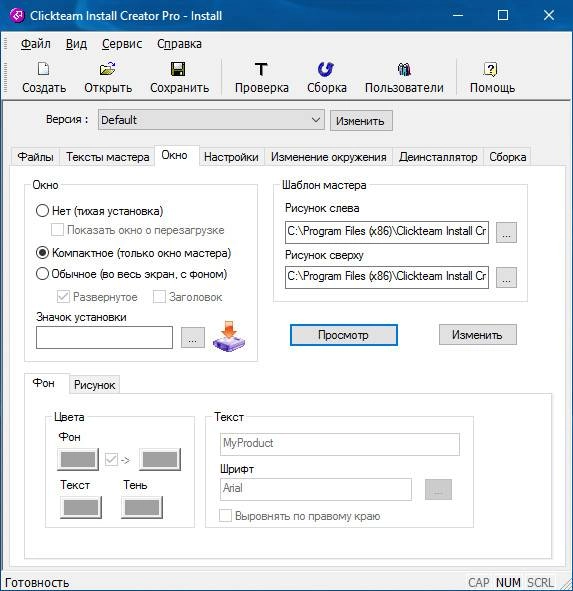Maximize the Install Creator window
Viewport: 573px width, 591px height.
pyautogui.click(x=503, y=15)
